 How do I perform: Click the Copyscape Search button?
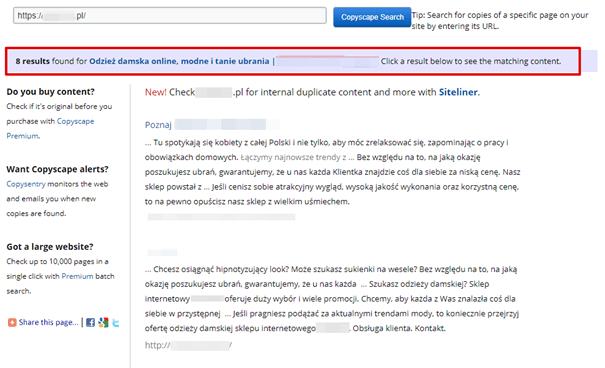click(372, 17)
